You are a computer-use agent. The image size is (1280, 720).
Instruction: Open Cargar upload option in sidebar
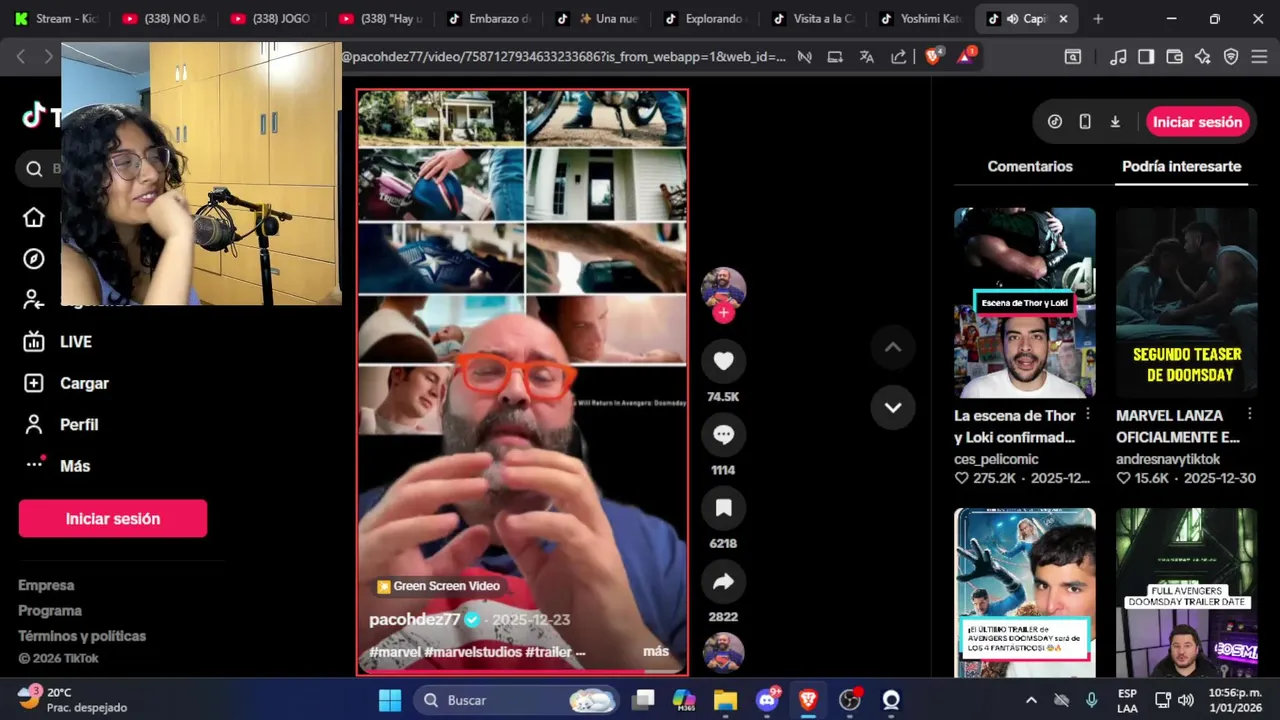click(x=65, y=383)
